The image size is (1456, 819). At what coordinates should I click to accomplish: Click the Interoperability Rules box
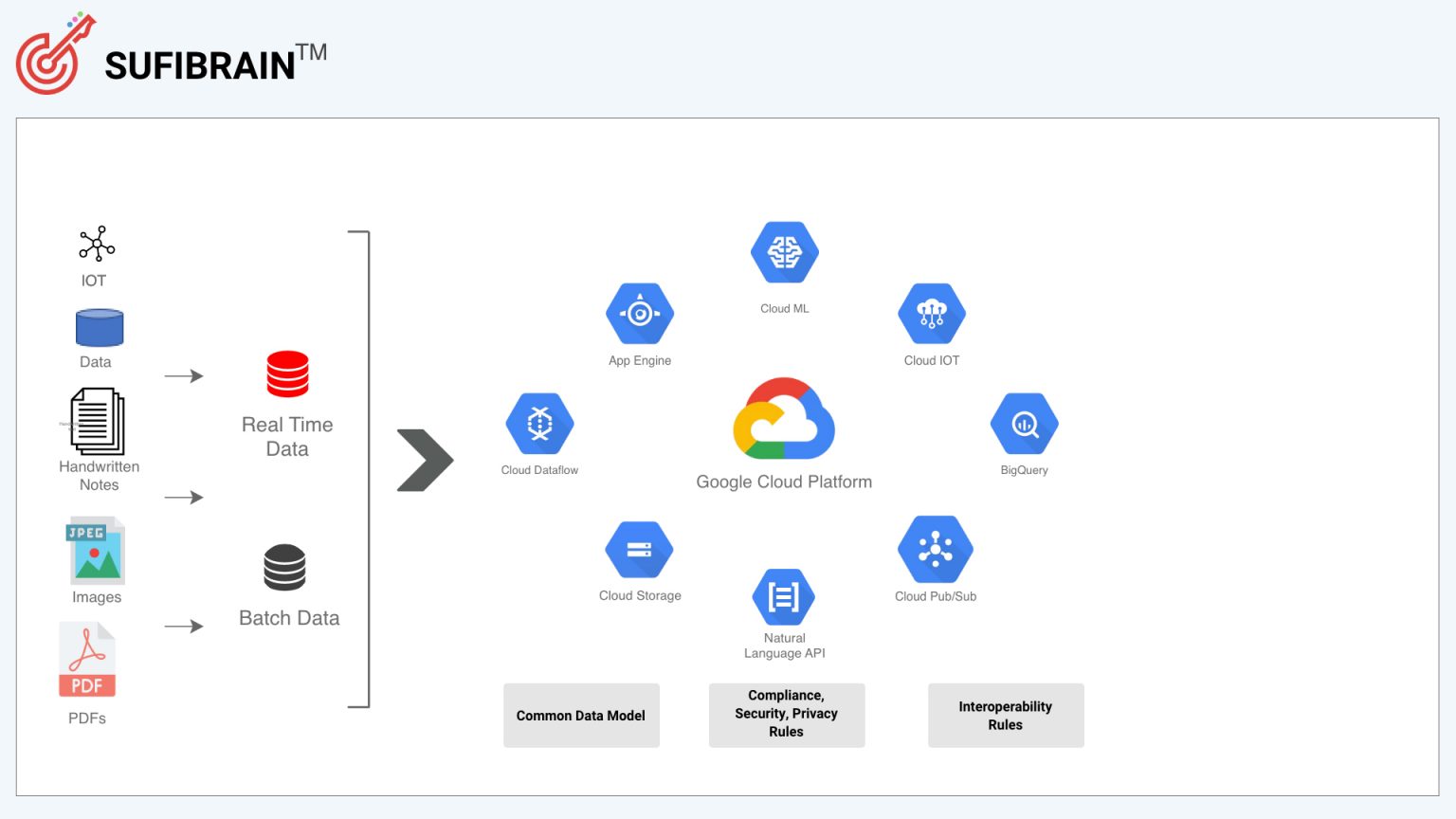pos(1006,716)
